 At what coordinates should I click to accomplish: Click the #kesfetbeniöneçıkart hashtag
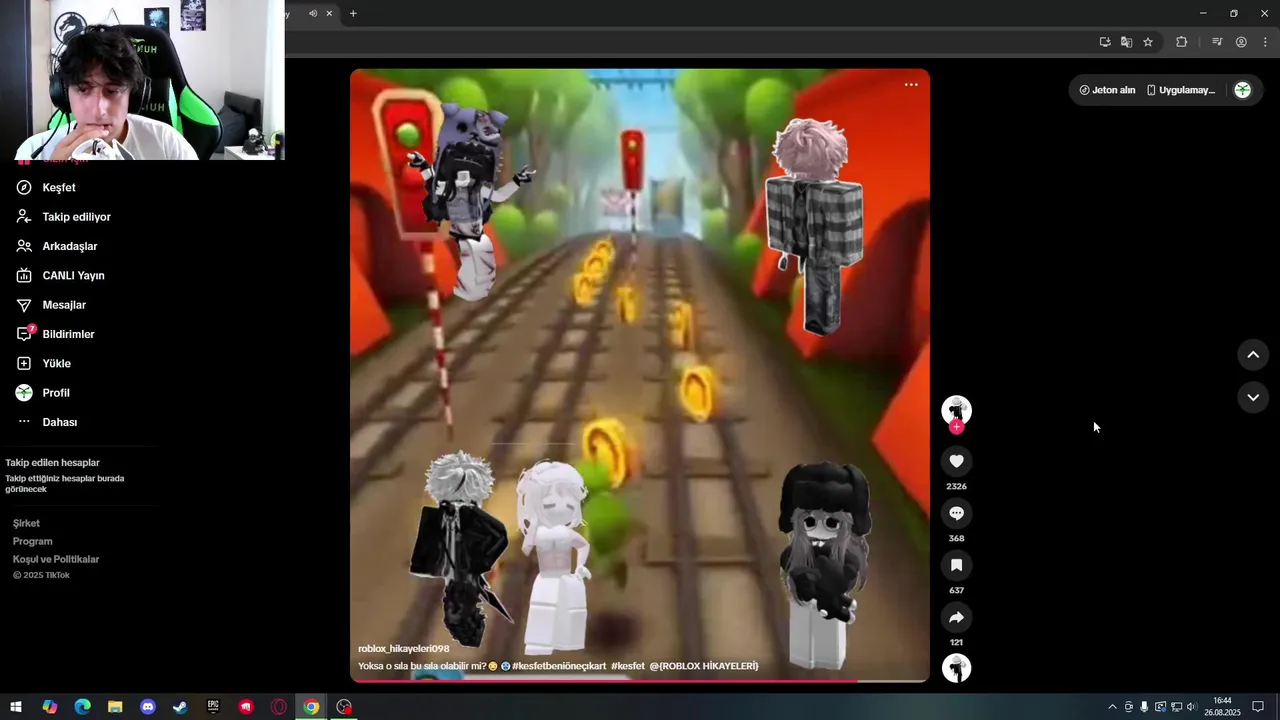559,666
